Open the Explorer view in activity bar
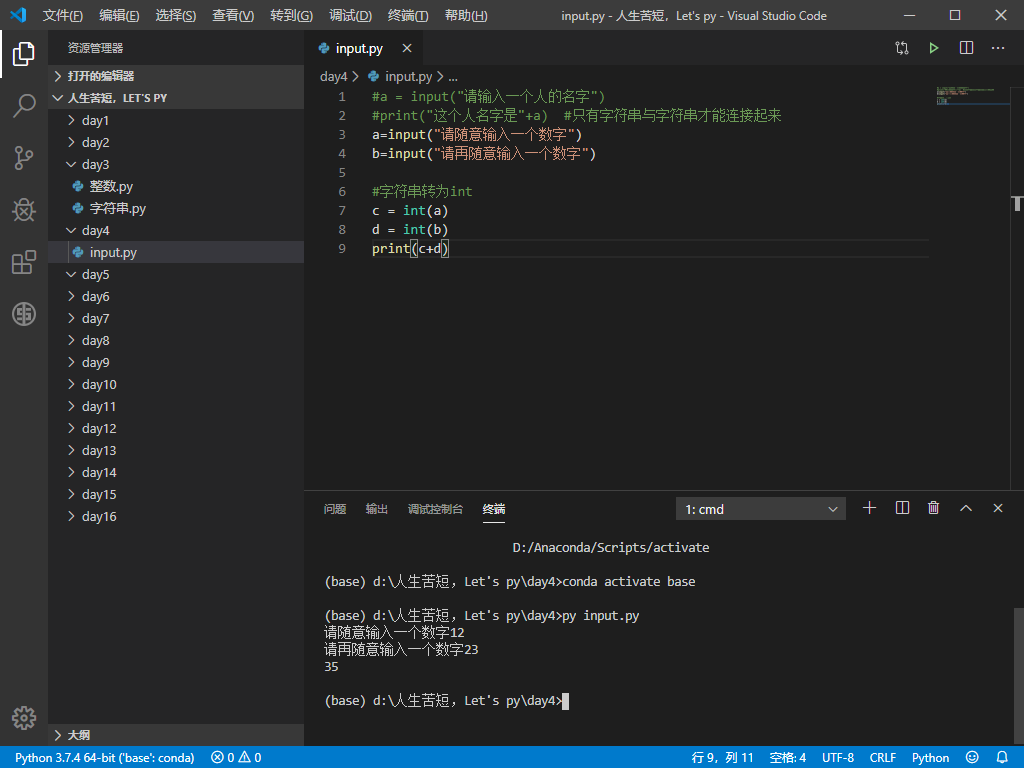 24,54
